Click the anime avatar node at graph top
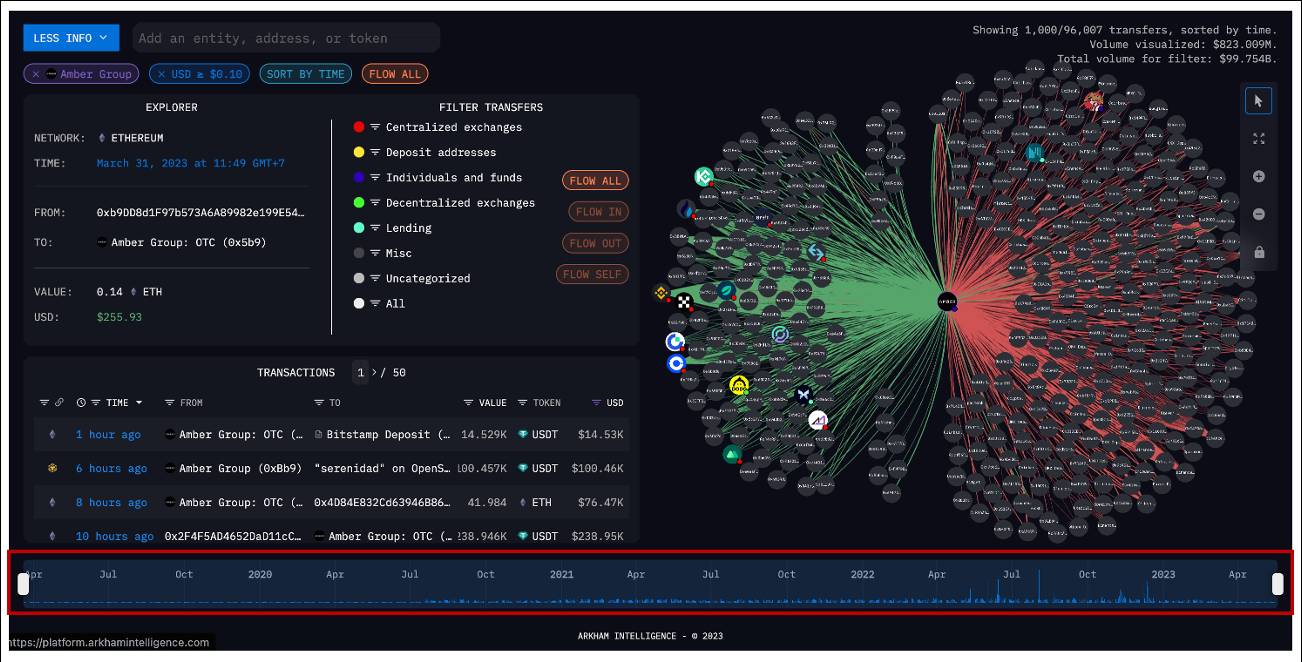 (1093, 101)
